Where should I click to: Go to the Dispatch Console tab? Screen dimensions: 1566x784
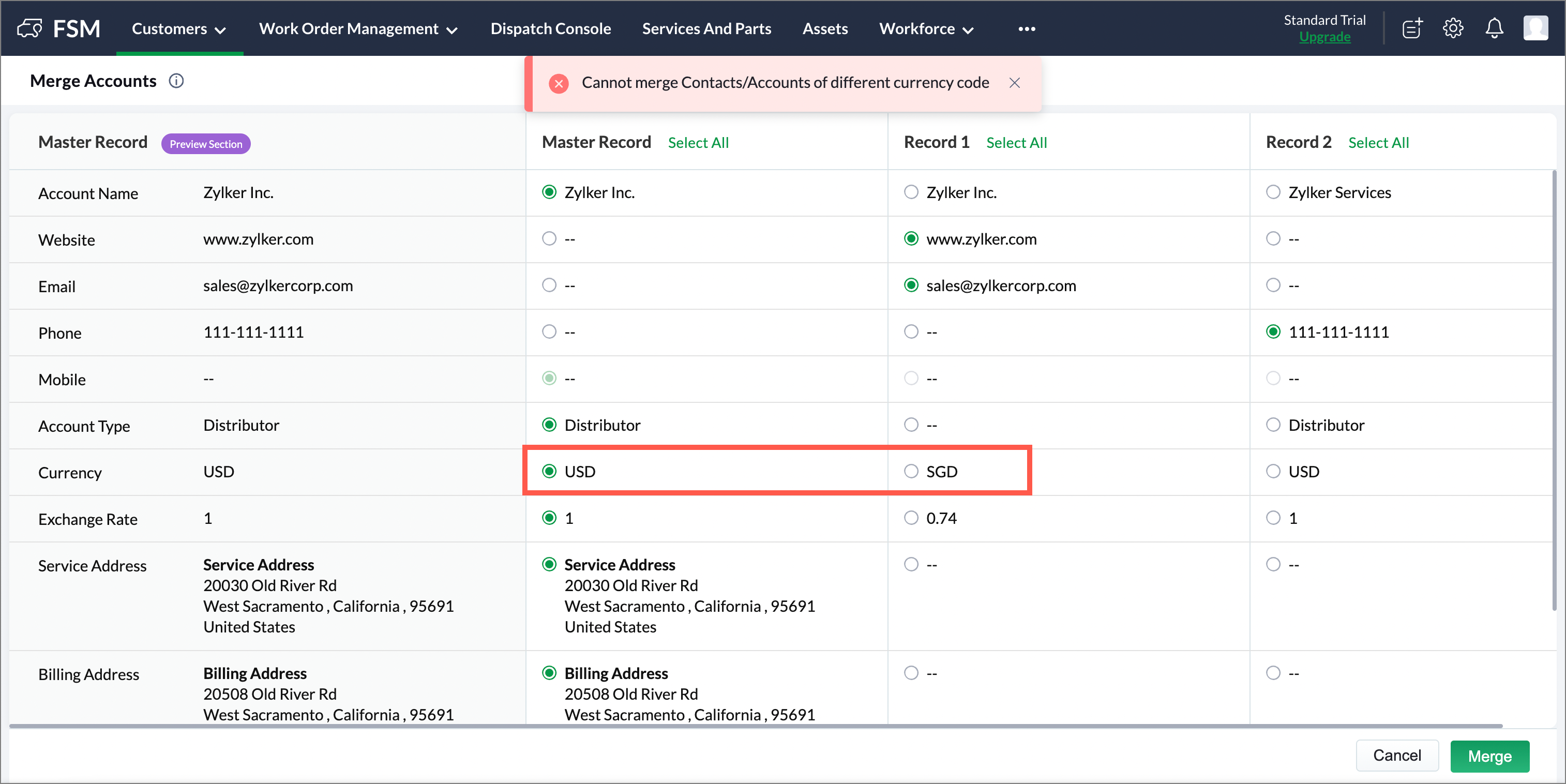[550, 28]
